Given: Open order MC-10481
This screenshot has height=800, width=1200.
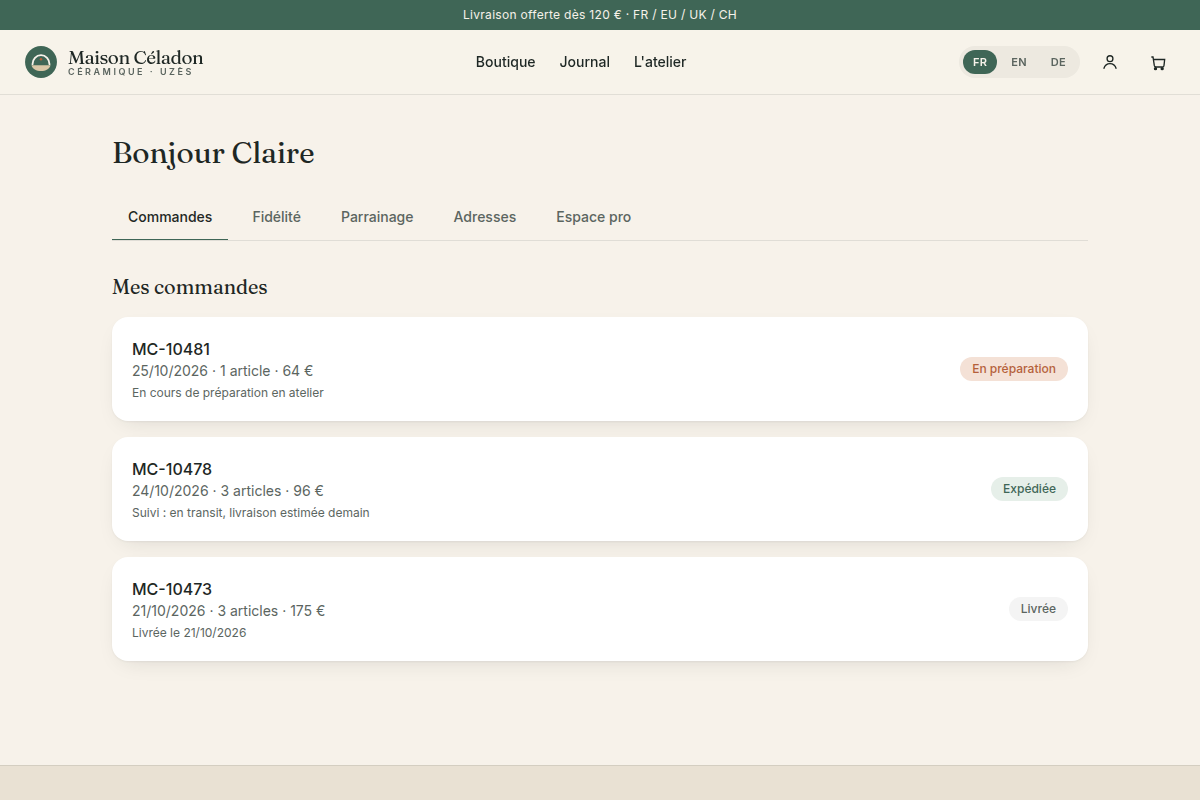Looking at the screenshot, I should pos(600,369).
